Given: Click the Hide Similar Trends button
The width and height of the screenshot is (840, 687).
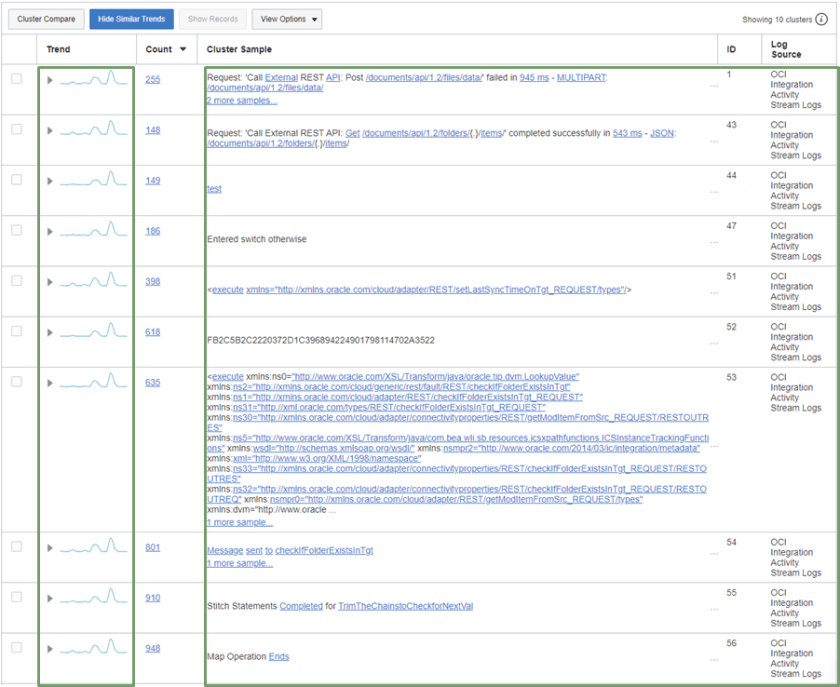Looking at the screenshot, I should pyautogui.click(x=131, y=18).
